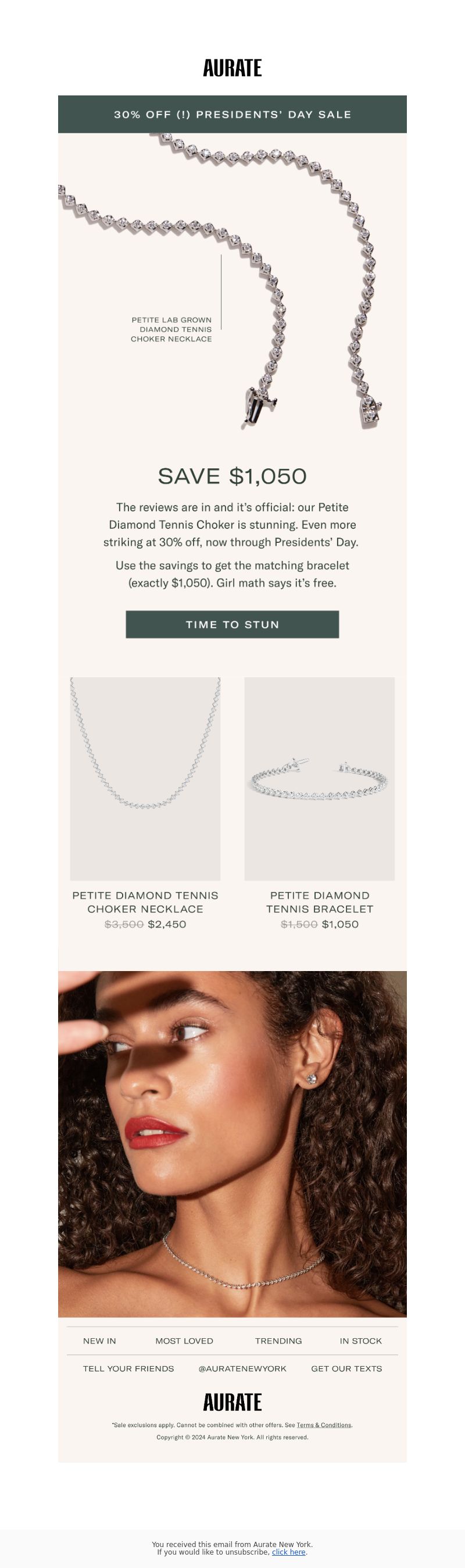
Task: Click Petite Diamond Tennis Choker Necklace title
Action: pos(145,902)
